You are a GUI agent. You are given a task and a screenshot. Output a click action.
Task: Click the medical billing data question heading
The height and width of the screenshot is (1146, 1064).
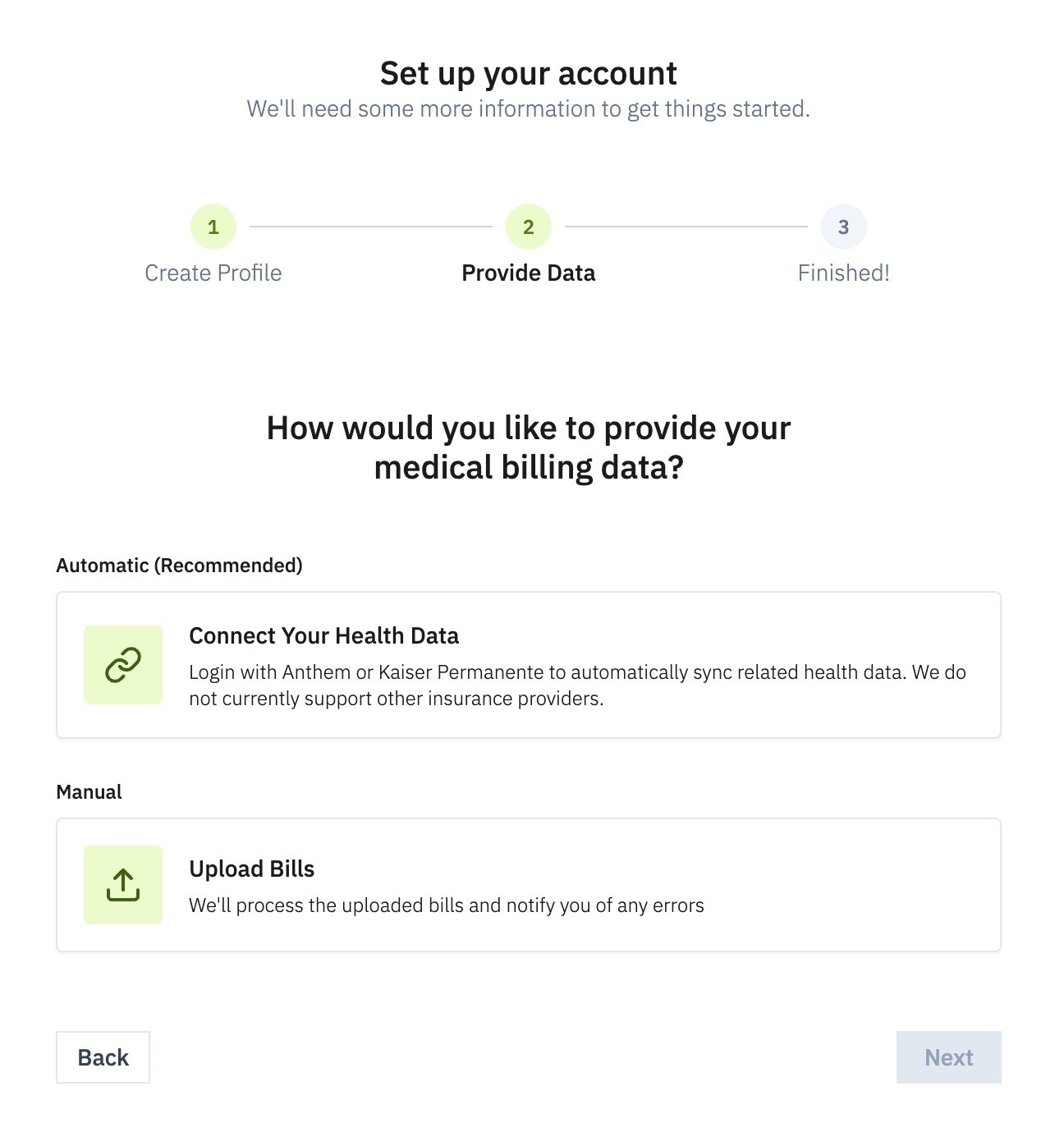point(529,447)
